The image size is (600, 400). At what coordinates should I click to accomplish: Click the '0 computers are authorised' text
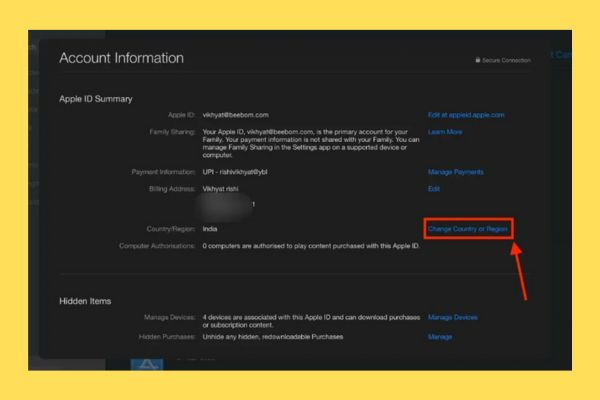click(x=311, y=246)
